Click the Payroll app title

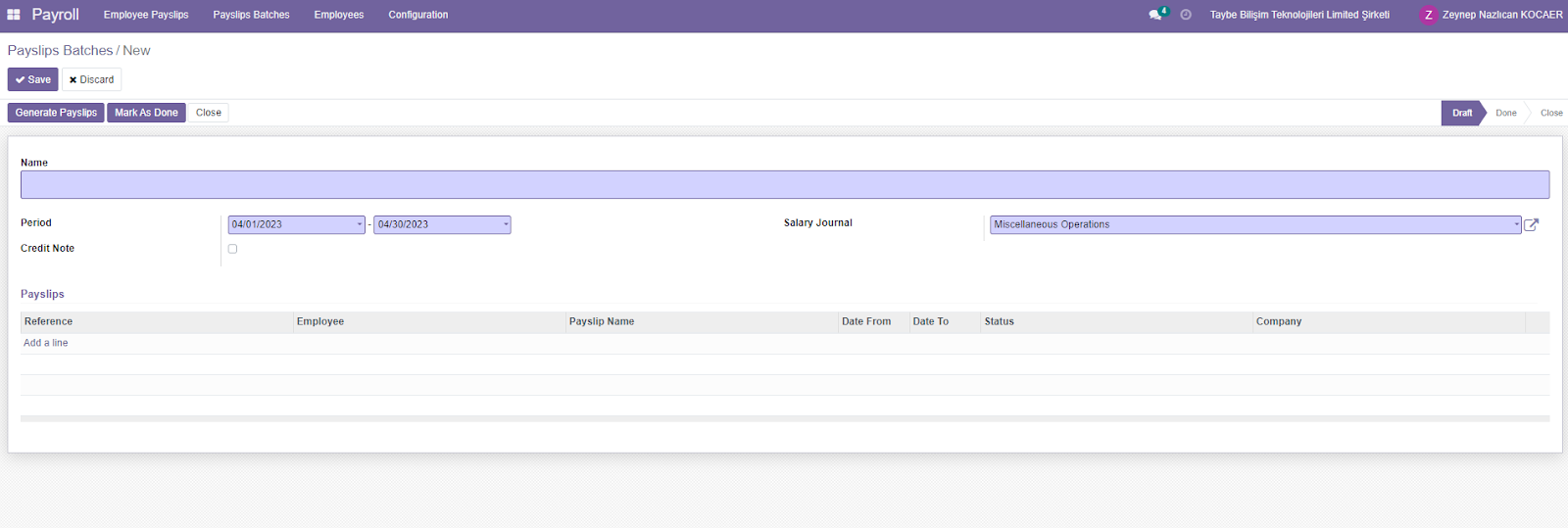(55, 15)
